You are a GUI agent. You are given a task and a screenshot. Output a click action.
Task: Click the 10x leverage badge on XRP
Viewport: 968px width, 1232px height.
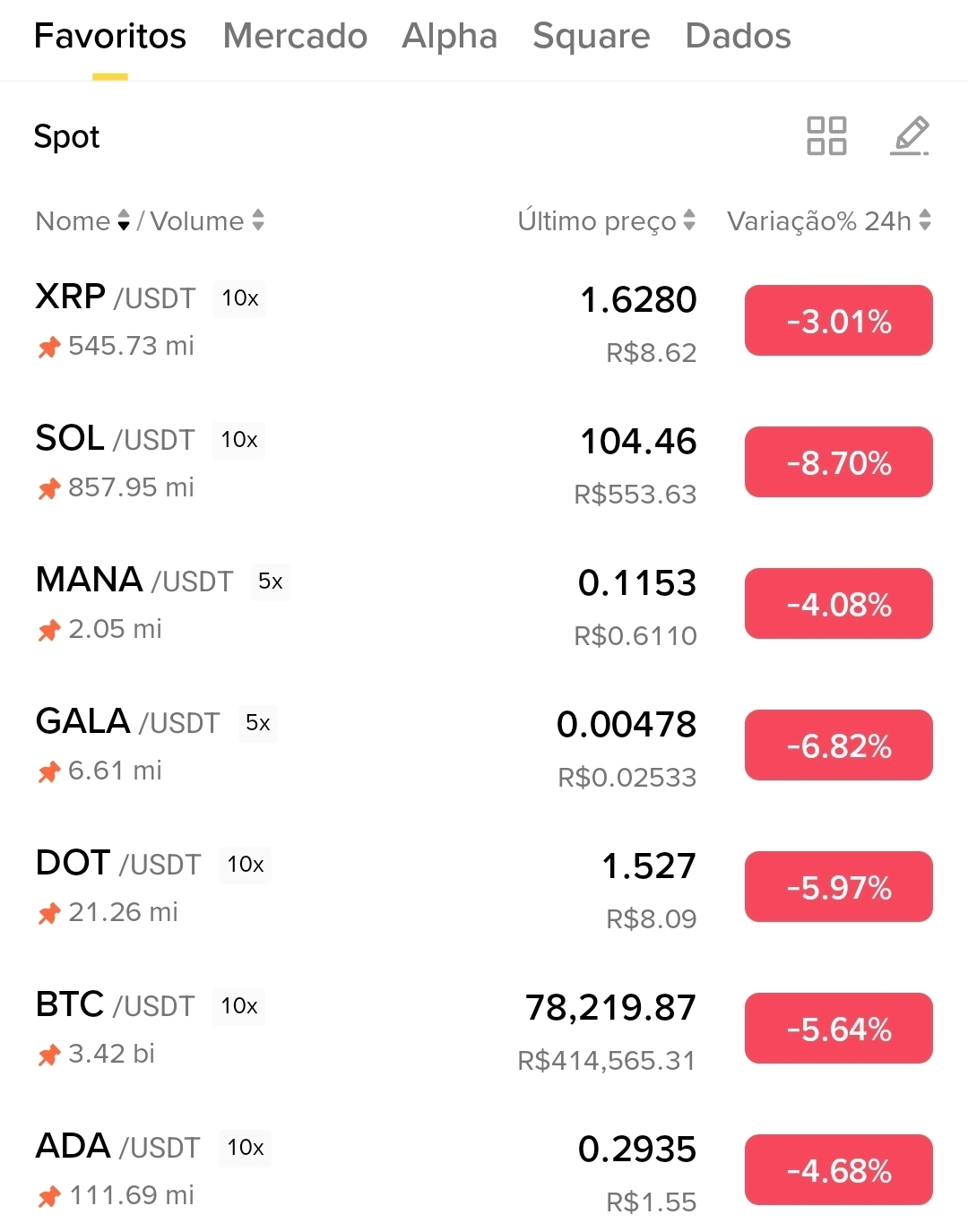[x=239, y=298]
